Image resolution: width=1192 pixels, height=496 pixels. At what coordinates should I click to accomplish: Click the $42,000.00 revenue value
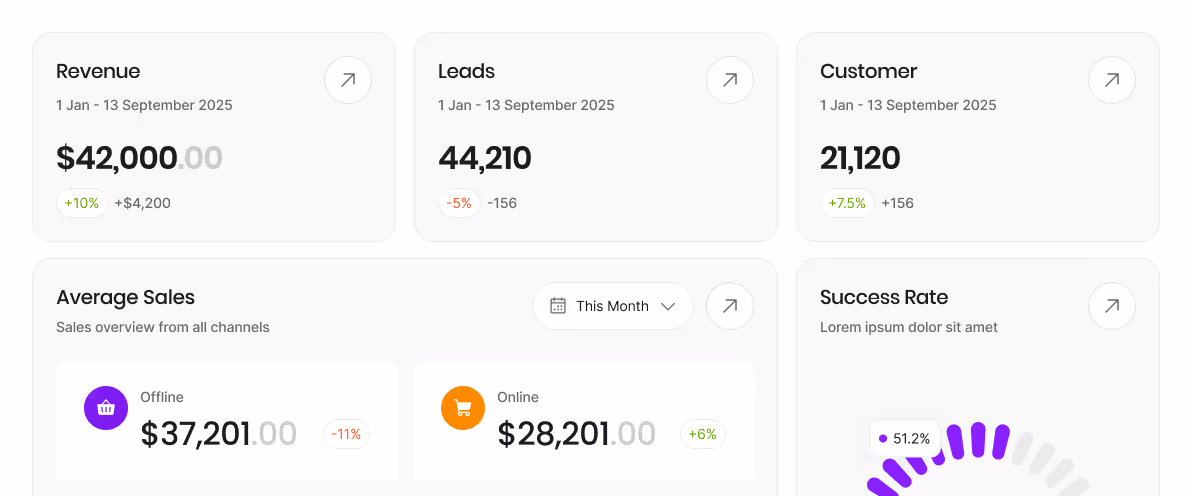(x=139, y=158)
